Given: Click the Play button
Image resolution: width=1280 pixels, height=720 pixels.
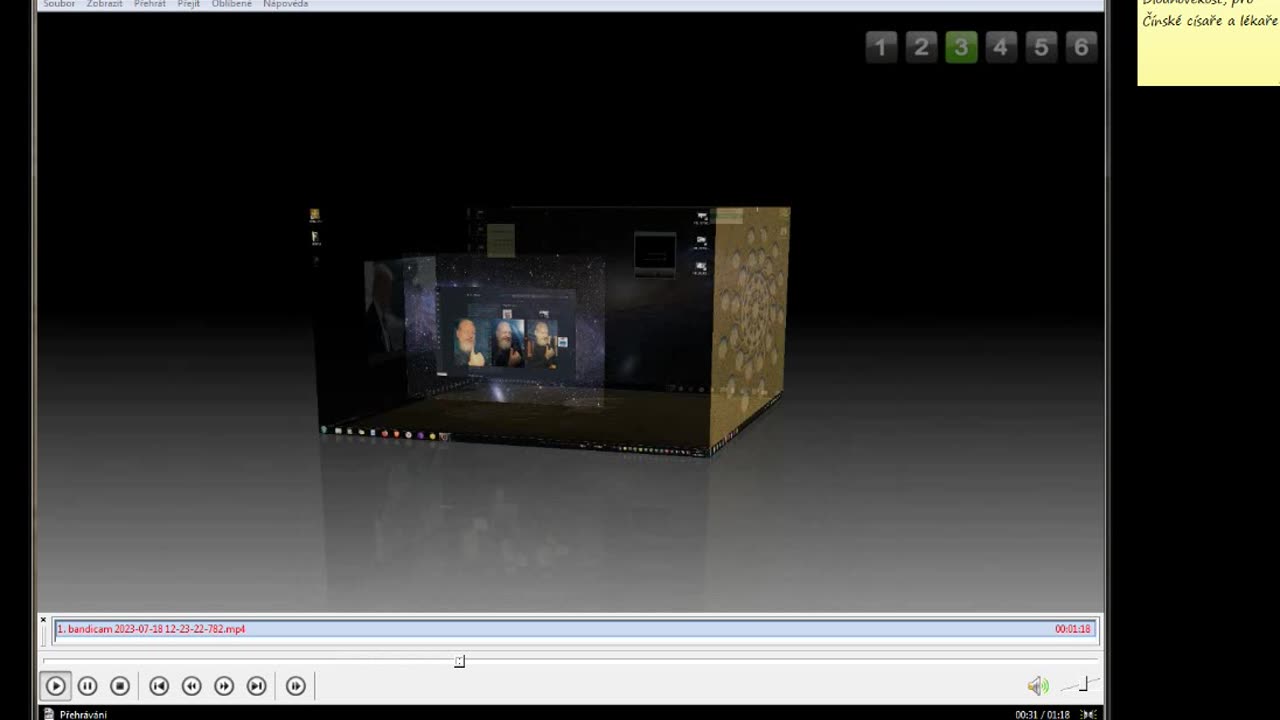Looking at the screenshot, I should tap(55, 686).
